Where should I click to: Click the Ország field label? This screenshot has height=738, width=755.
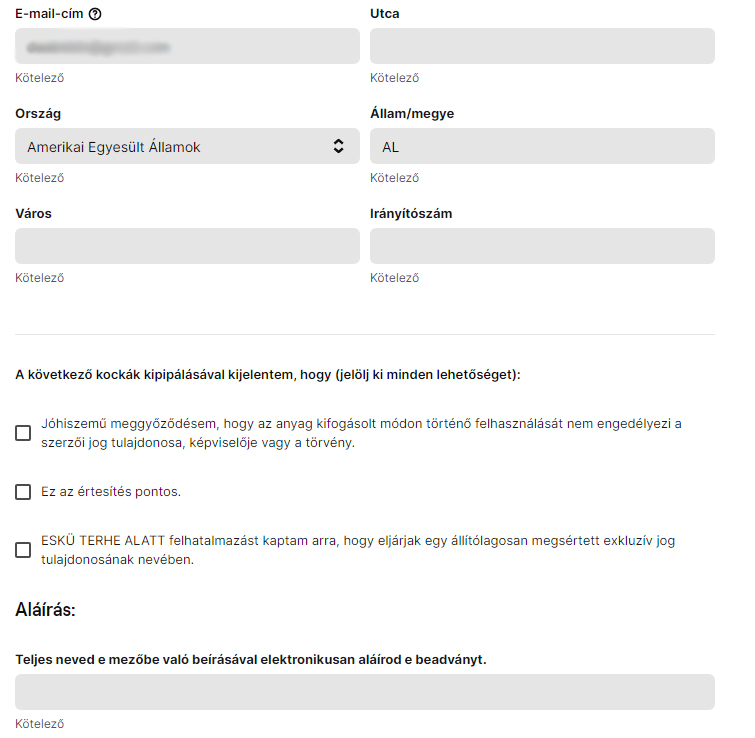38,114
